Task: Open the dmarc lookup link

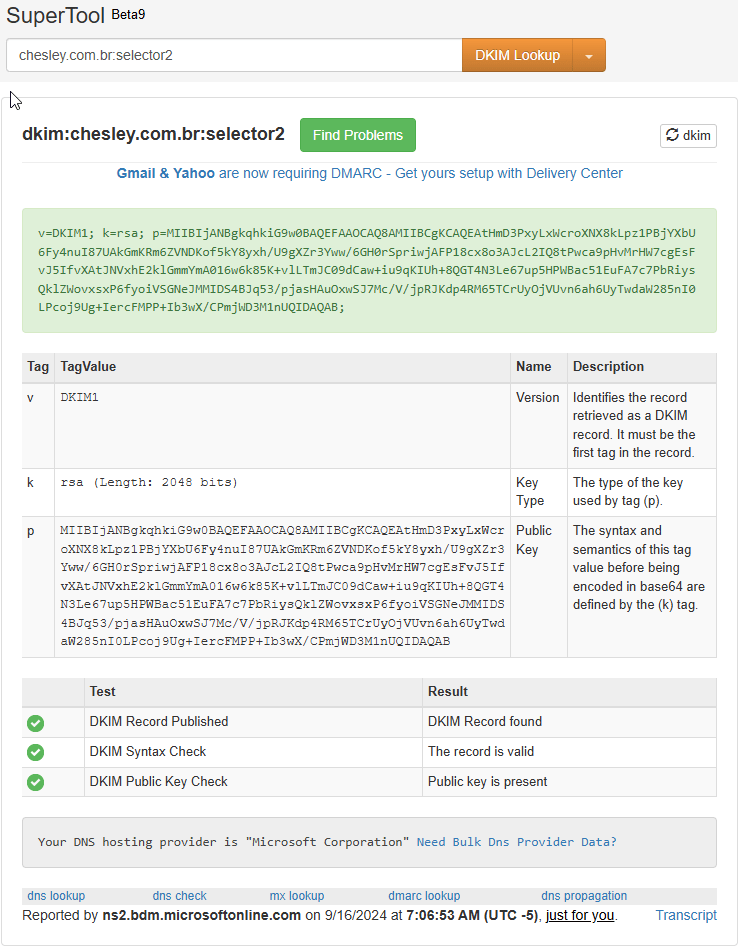Action: click(424, 896)
